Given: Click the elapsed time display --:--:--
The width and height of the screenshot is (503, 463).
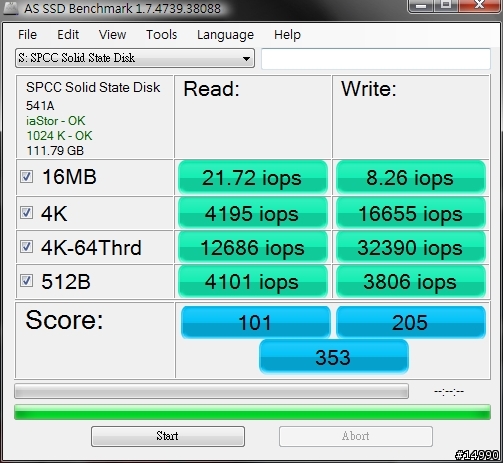Looking at the screenshot, I should (x=449, y=392).
